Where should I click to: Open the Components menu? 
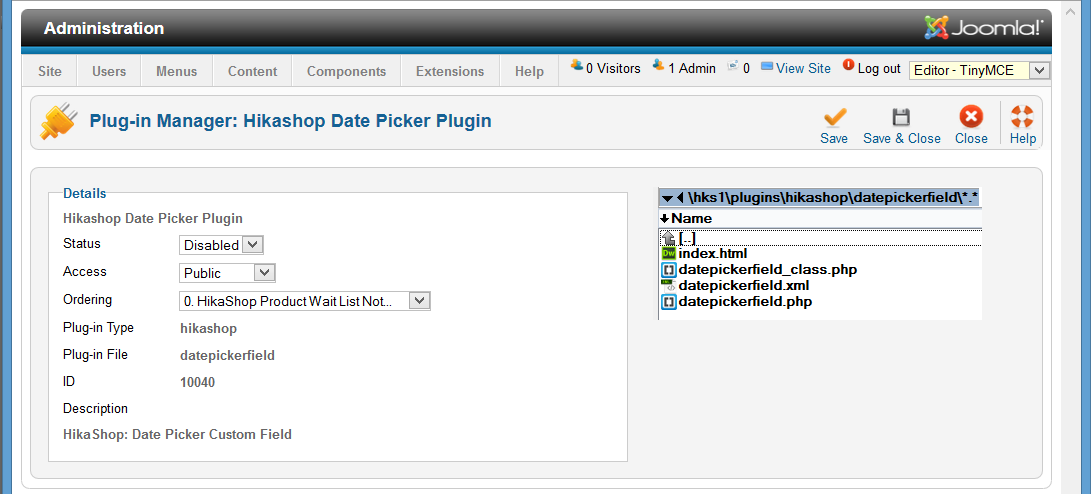coord(347,71)
